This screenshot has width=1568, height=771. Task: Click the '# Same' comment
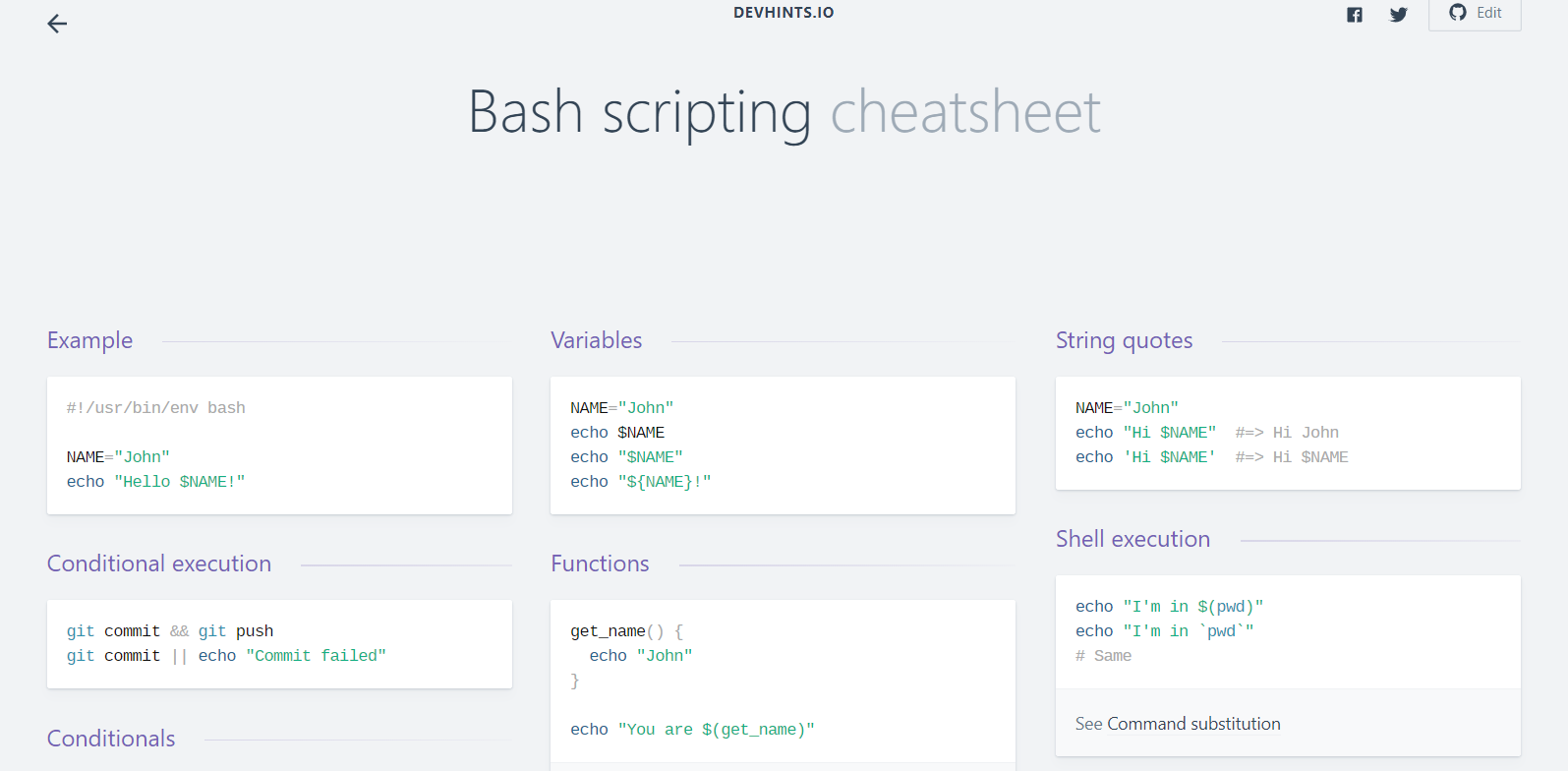coord(1103,656)
